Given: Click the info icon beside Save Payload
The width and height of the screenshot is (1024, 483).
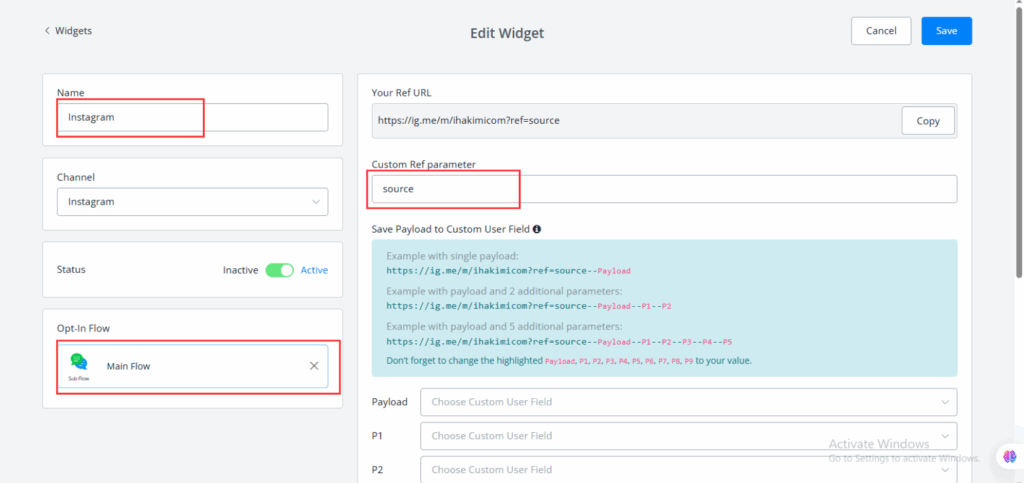Looking at the screenshot, I should [x=537, y=229].
